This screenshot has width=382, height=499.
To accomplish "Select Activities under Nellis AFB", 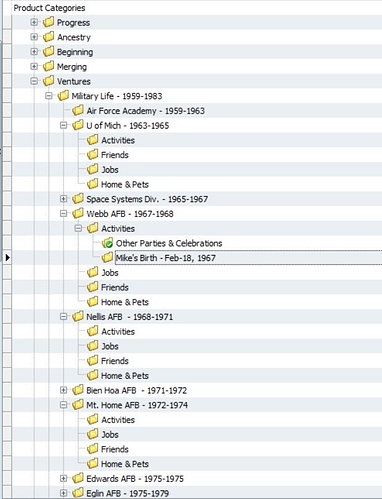I will 118,332.
